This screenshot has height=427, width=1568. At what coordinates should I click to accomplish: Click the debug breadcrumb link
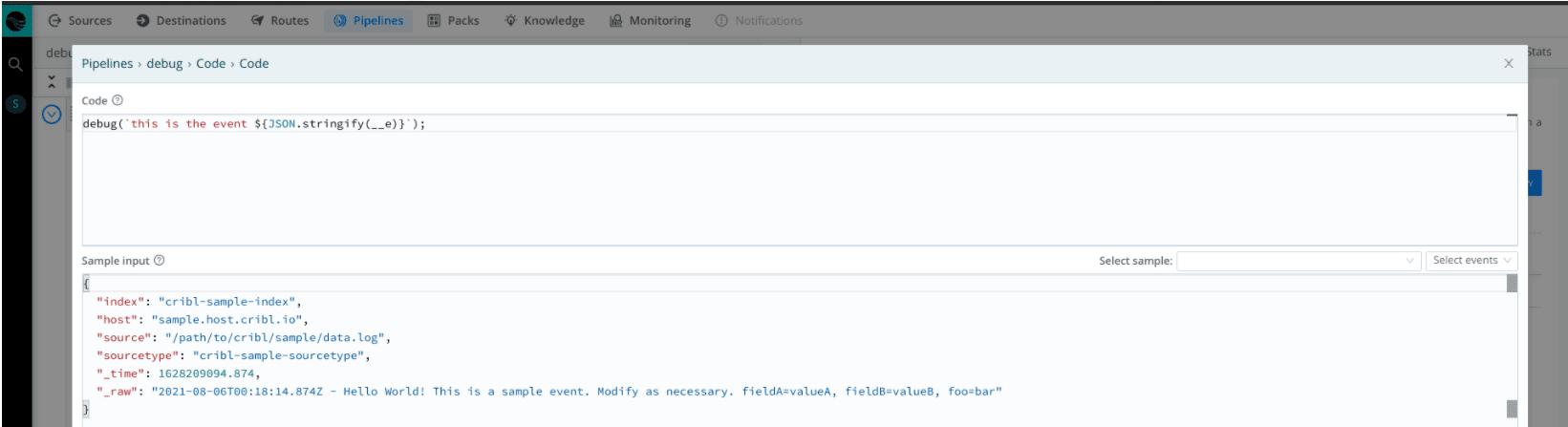[x=164, y=64]
